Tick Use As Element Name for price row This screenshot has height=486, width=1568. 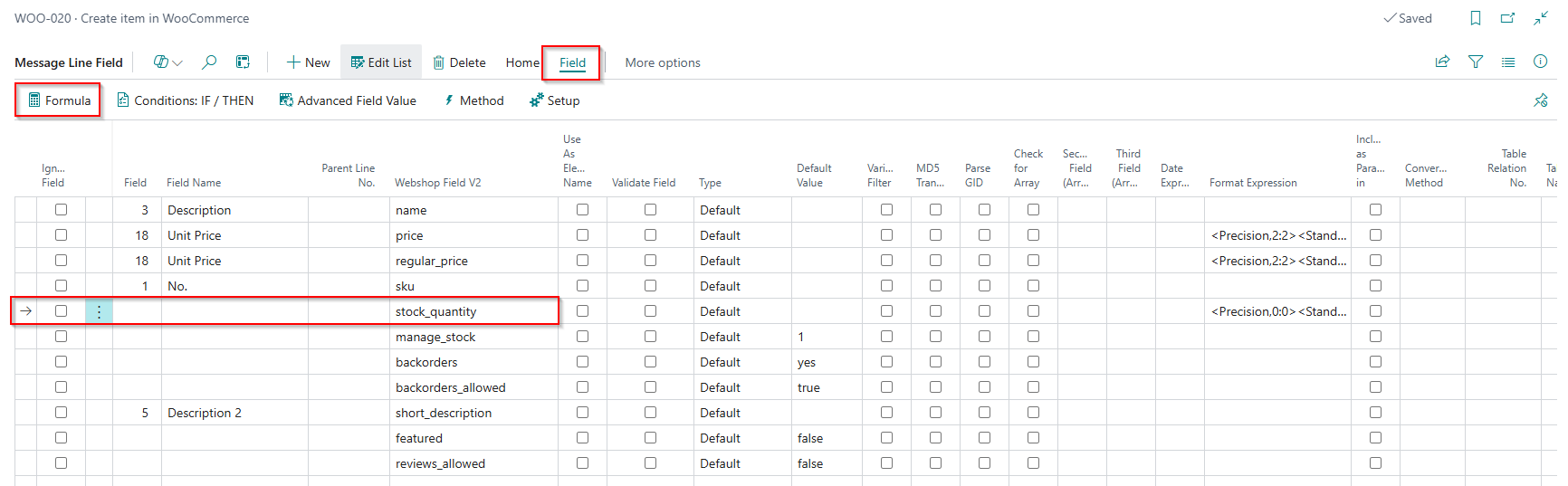coord(582,234)
